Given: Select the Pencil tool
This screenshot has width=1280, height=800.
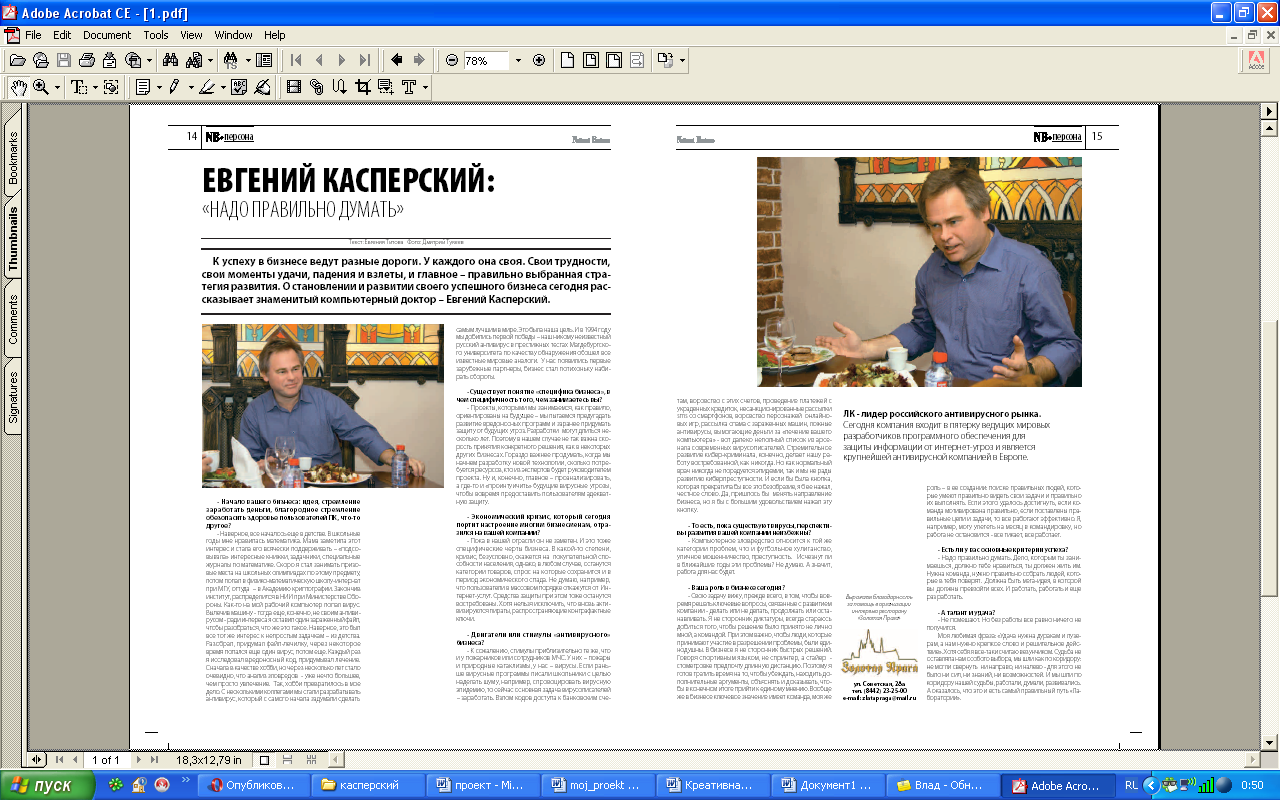Looking at the screenshot, I should 174,87.
